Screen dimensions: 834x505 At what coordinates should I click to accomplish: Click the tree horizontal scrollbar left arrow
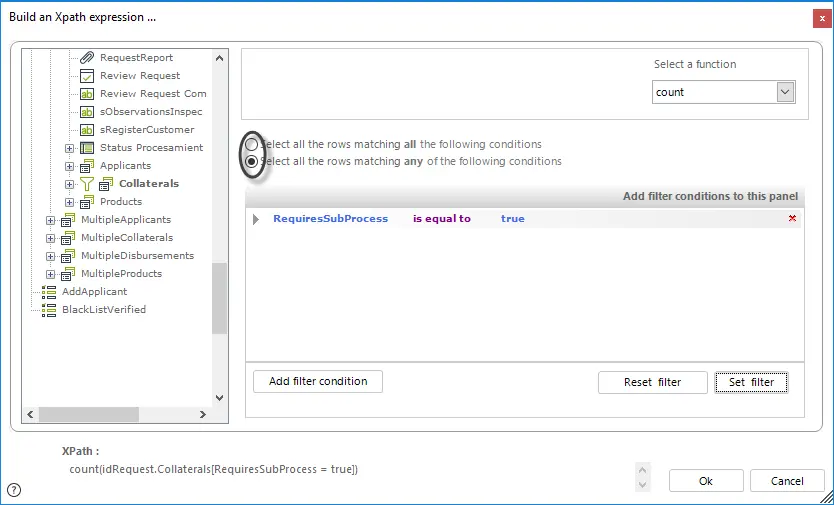click(x=30, y=415)
